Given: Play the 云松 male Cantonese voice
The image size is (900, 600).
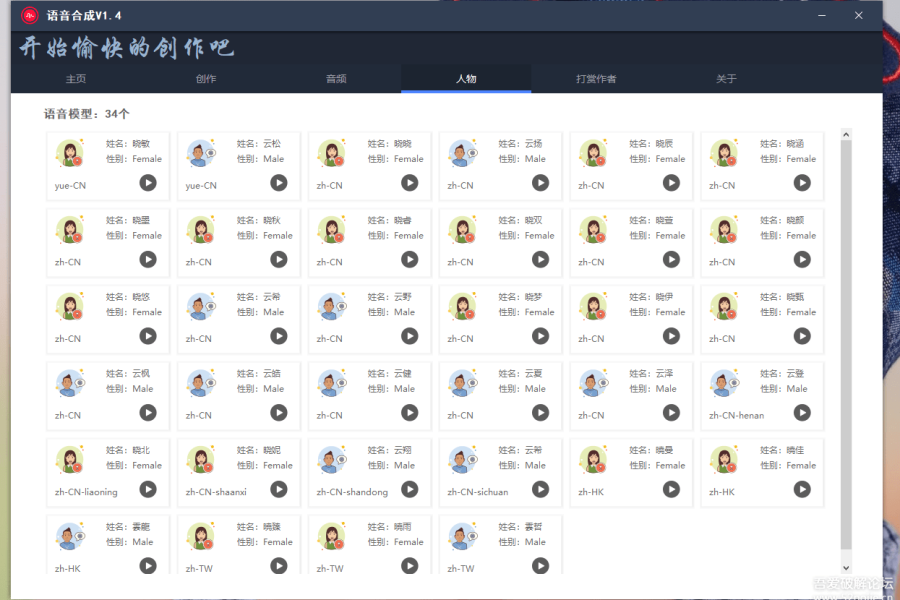Looking at the screenshot, I should pos(278,183).
